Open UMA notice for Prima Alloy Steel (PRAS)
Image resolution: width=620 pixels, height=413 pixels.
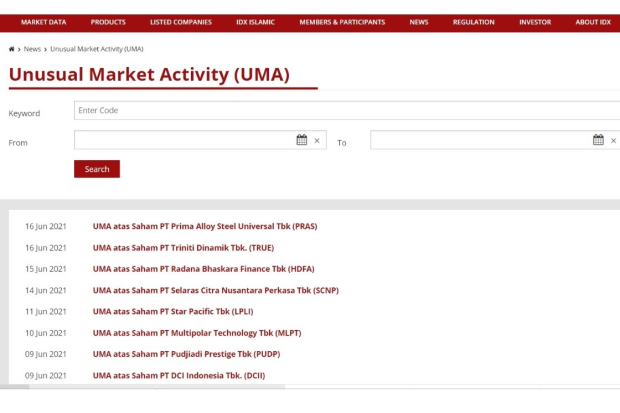click(205, 226)
